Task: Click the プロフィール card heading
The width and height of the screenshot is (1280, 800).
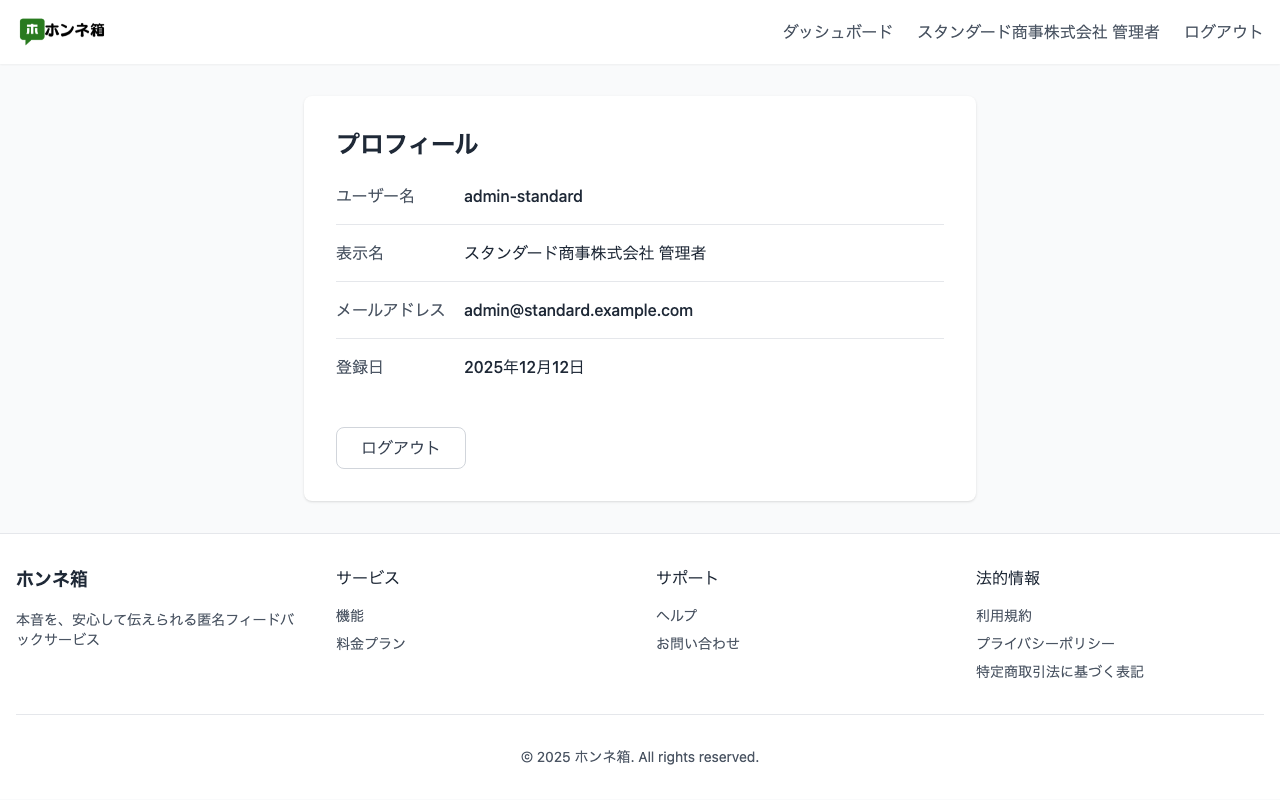Action: coord(407,144)
